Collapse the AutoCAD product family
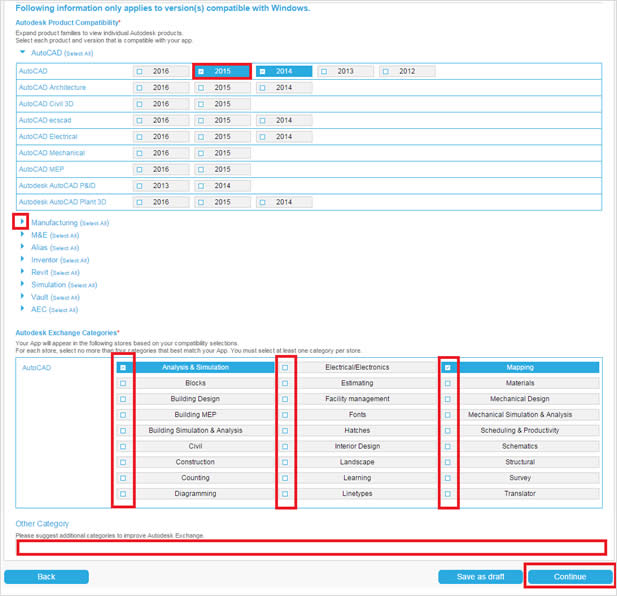Viewport: 617px width, 596px height. pyautogui.click(x=23, y=52)
